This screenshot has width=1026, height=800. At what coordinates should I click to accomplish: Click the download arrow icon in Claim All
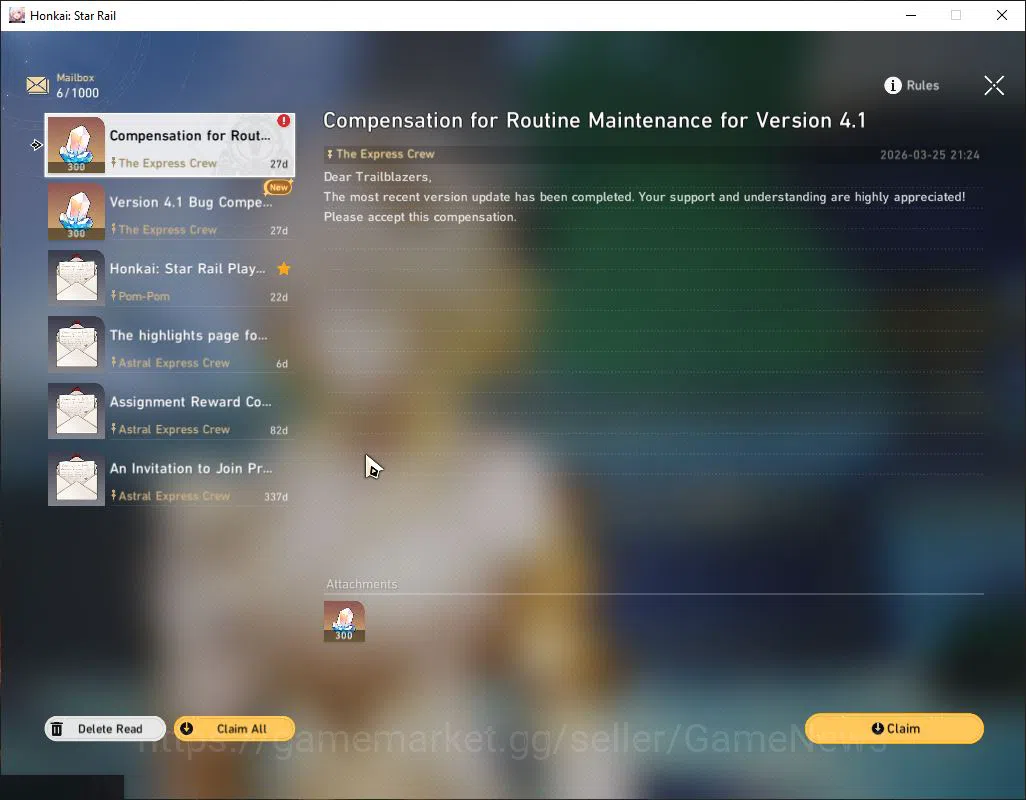186,729
